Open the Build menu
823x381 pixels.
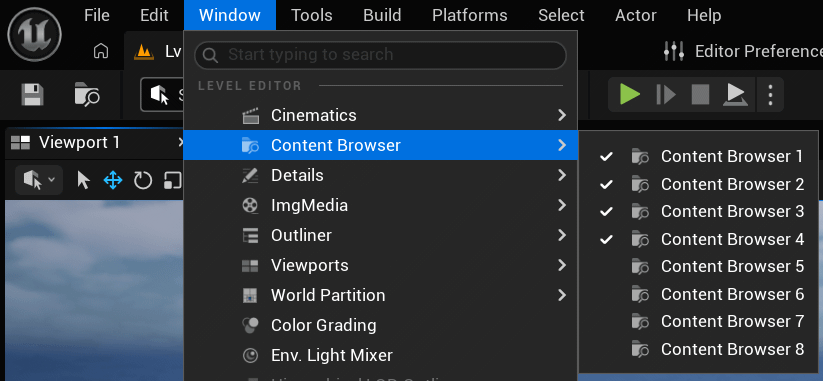(382, 15)
